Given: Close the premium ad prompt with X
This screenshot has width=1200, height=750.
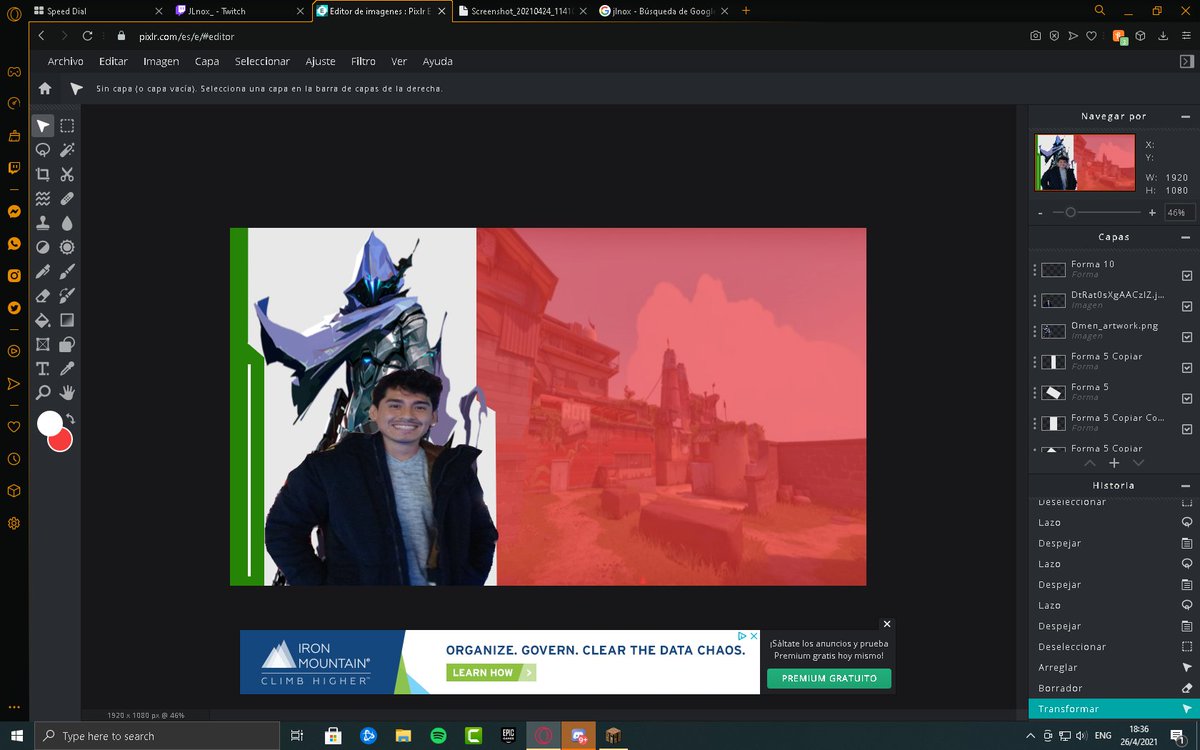Looking at the screenshot, I should coord(886,624).
